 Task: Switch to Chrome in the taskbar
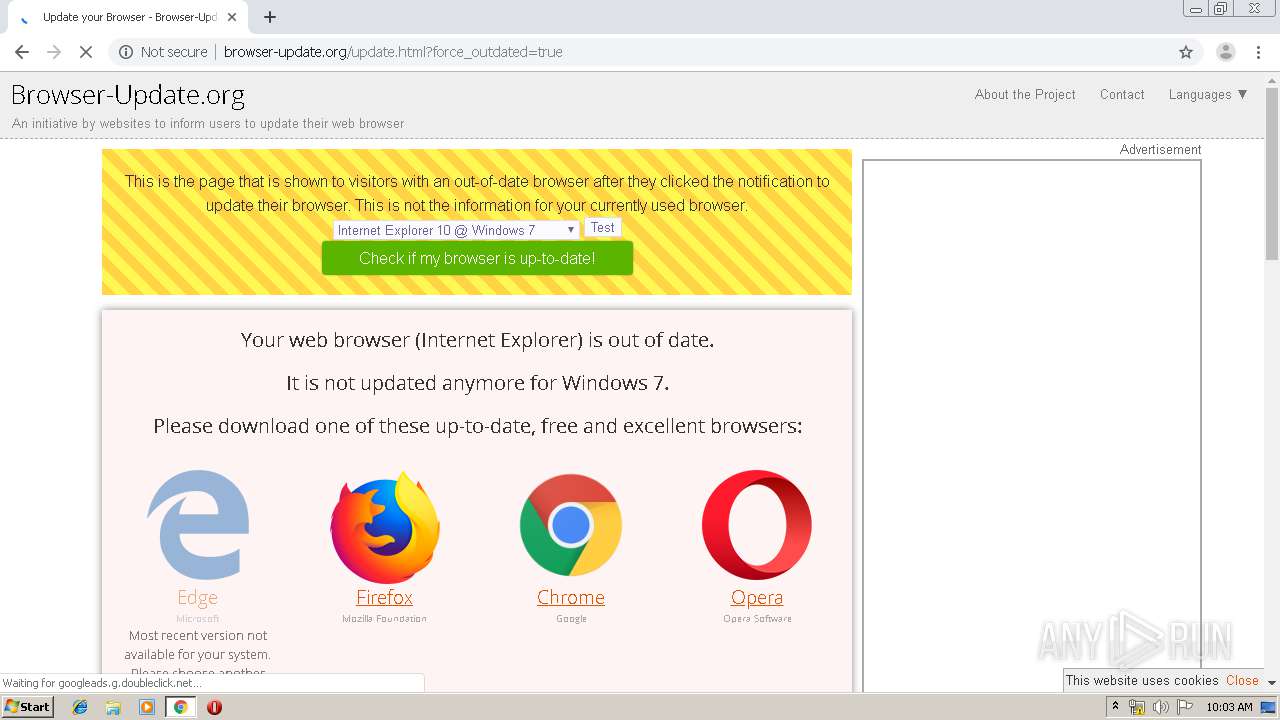[x=180, y=707]
